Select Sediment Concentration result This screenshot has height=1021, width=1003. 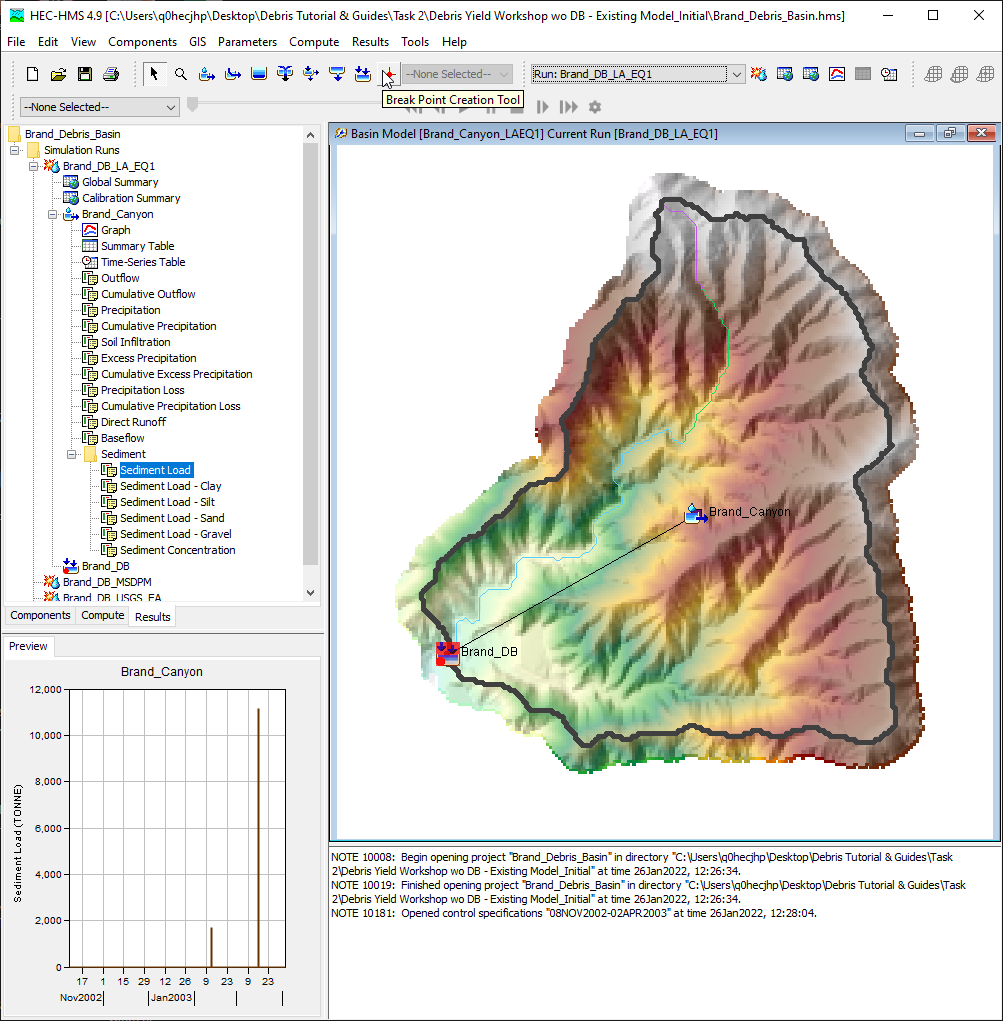pos(178,550)
